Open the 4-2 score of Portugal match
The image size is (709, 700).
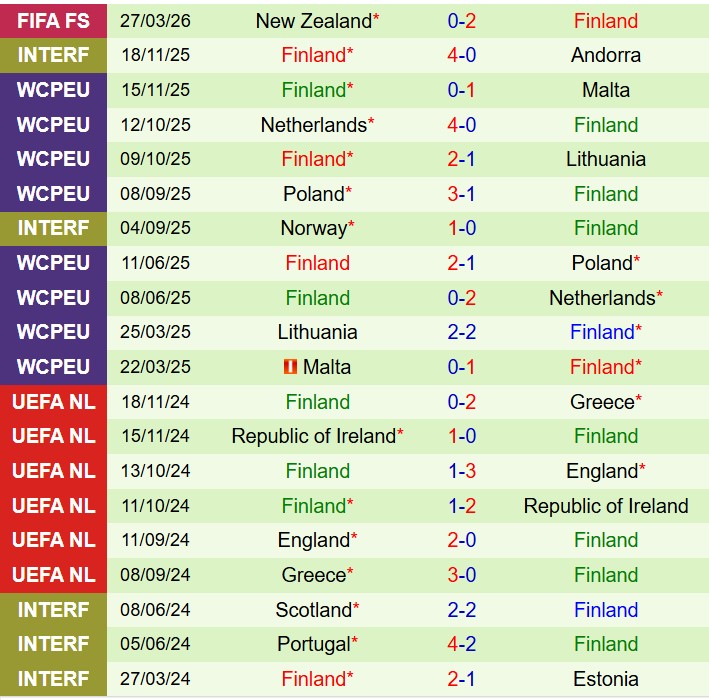click(x=461, y=644)
